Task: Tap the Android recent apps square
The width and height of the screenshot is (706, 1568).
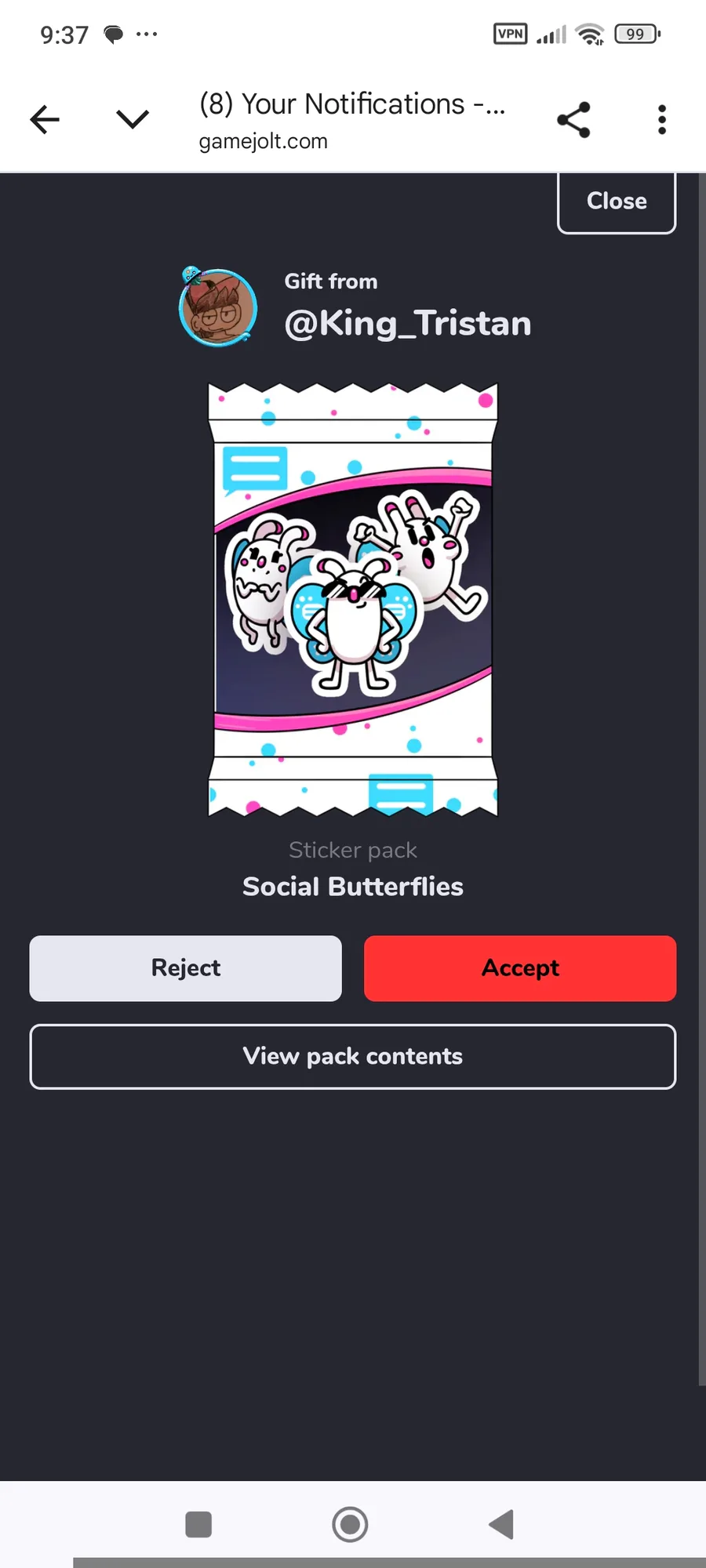Action: click(x=198, y=1525)
